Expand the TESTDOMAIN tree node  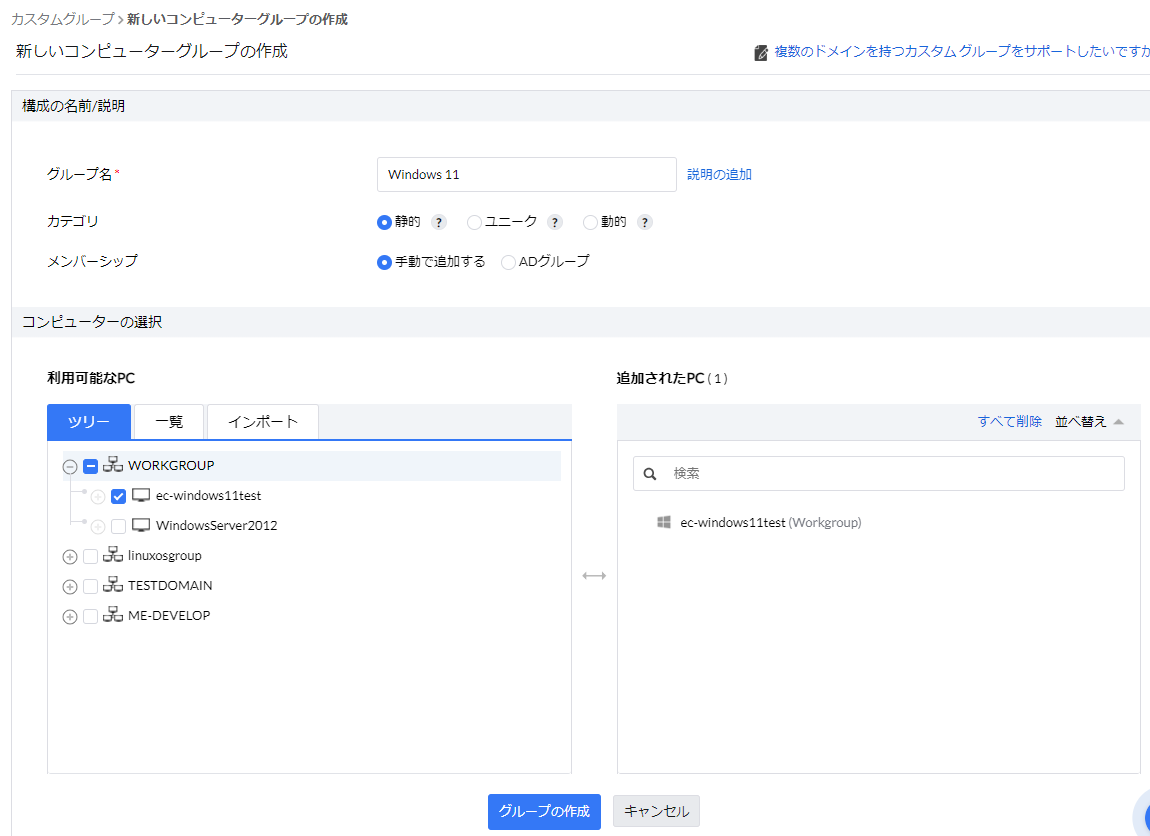(70, 587)
